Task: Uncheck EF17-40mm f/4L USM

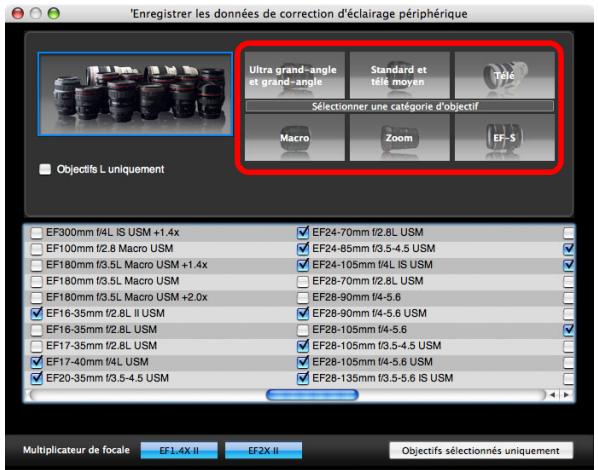Action: (37, 362)
